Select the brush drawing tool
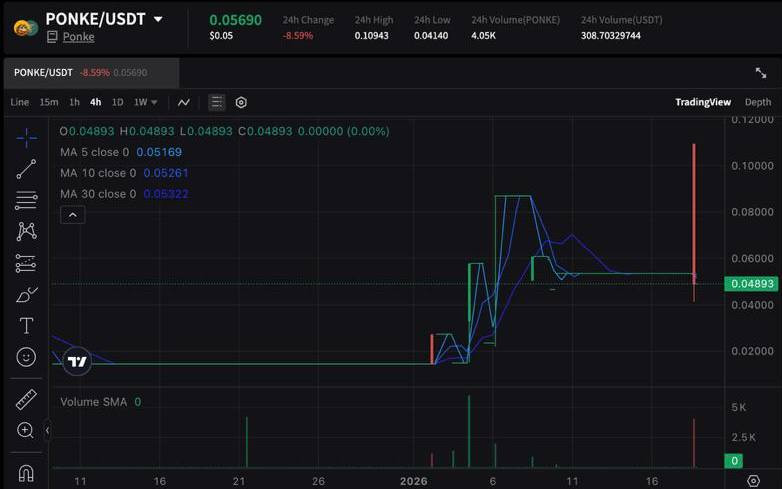This screenshot has height=489, width=782. 26,294
